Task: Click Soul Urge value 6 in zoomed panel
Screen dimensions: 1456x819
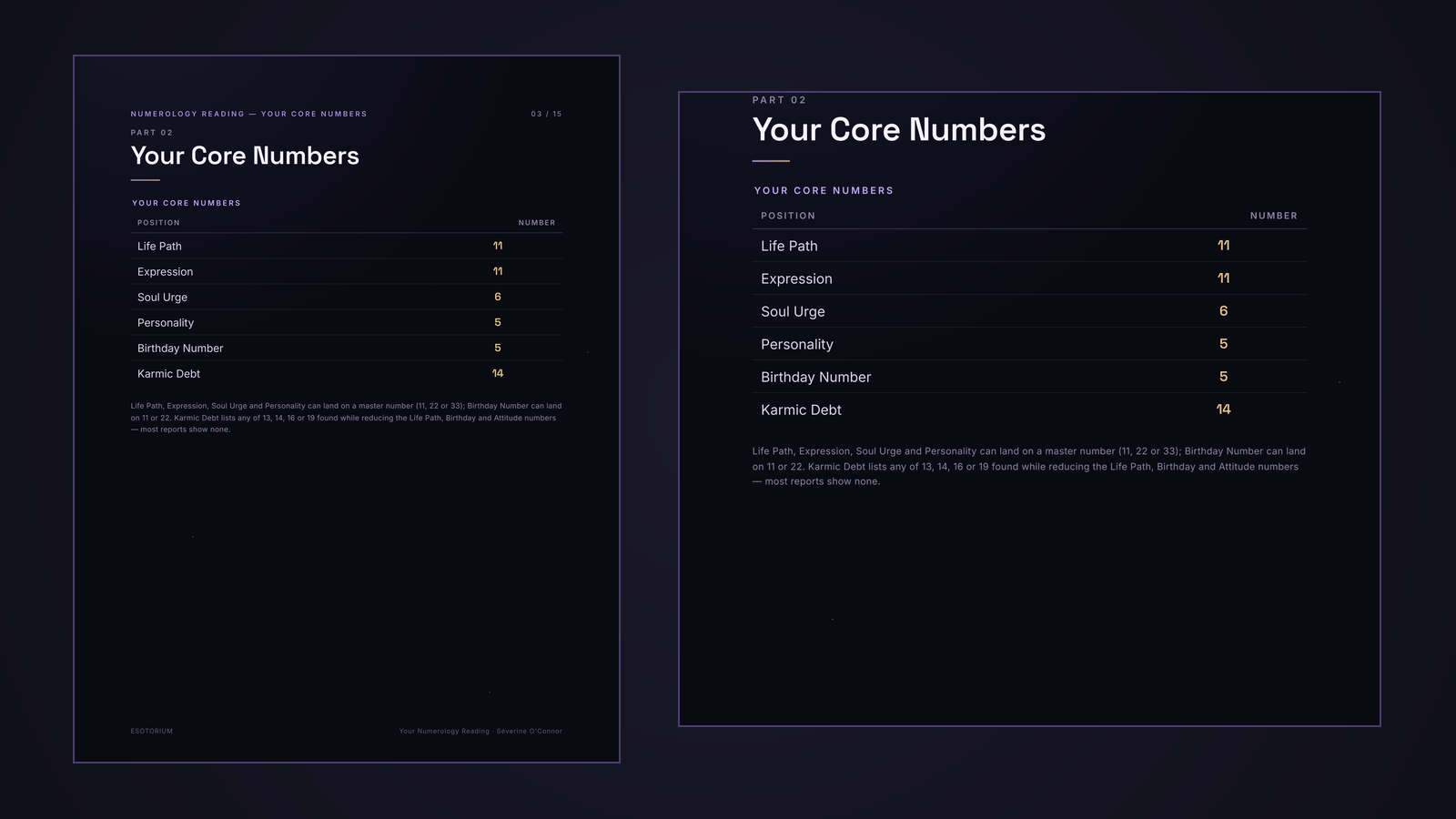Action: (x=1223, y=311)
